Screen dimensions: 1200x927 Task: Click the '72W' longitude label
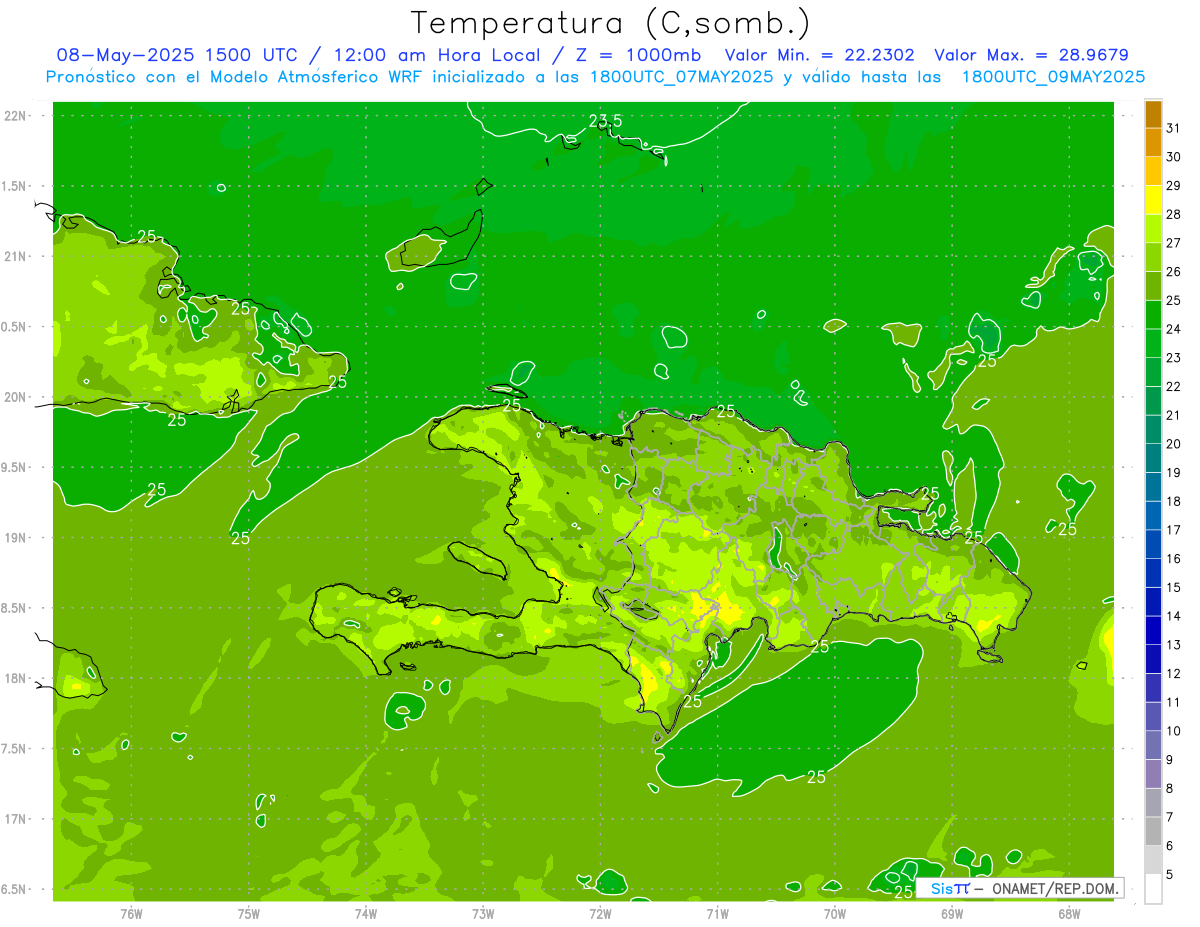(600, 914)
